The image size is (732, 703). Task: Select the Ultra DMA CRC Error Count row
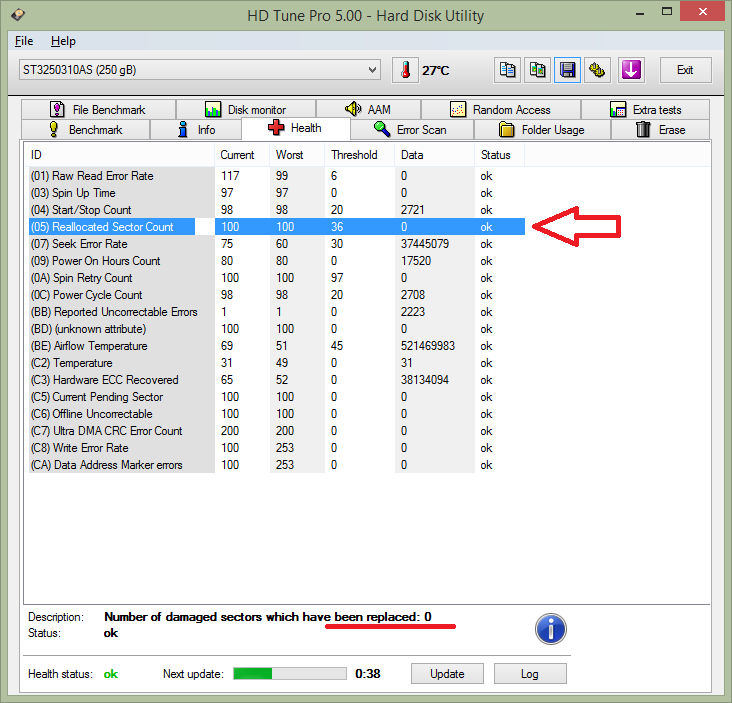(x=276, y=431)
